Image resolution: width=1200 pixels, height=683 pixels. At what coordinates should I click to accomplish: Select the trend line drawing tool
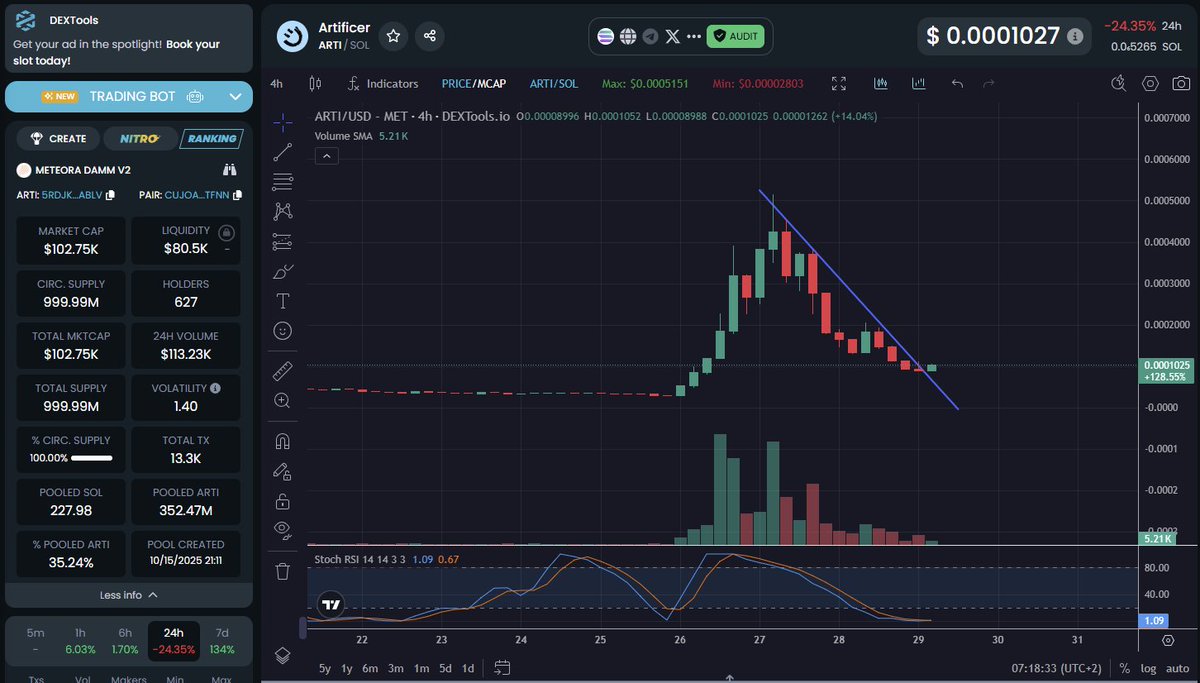tap(283, 152)
